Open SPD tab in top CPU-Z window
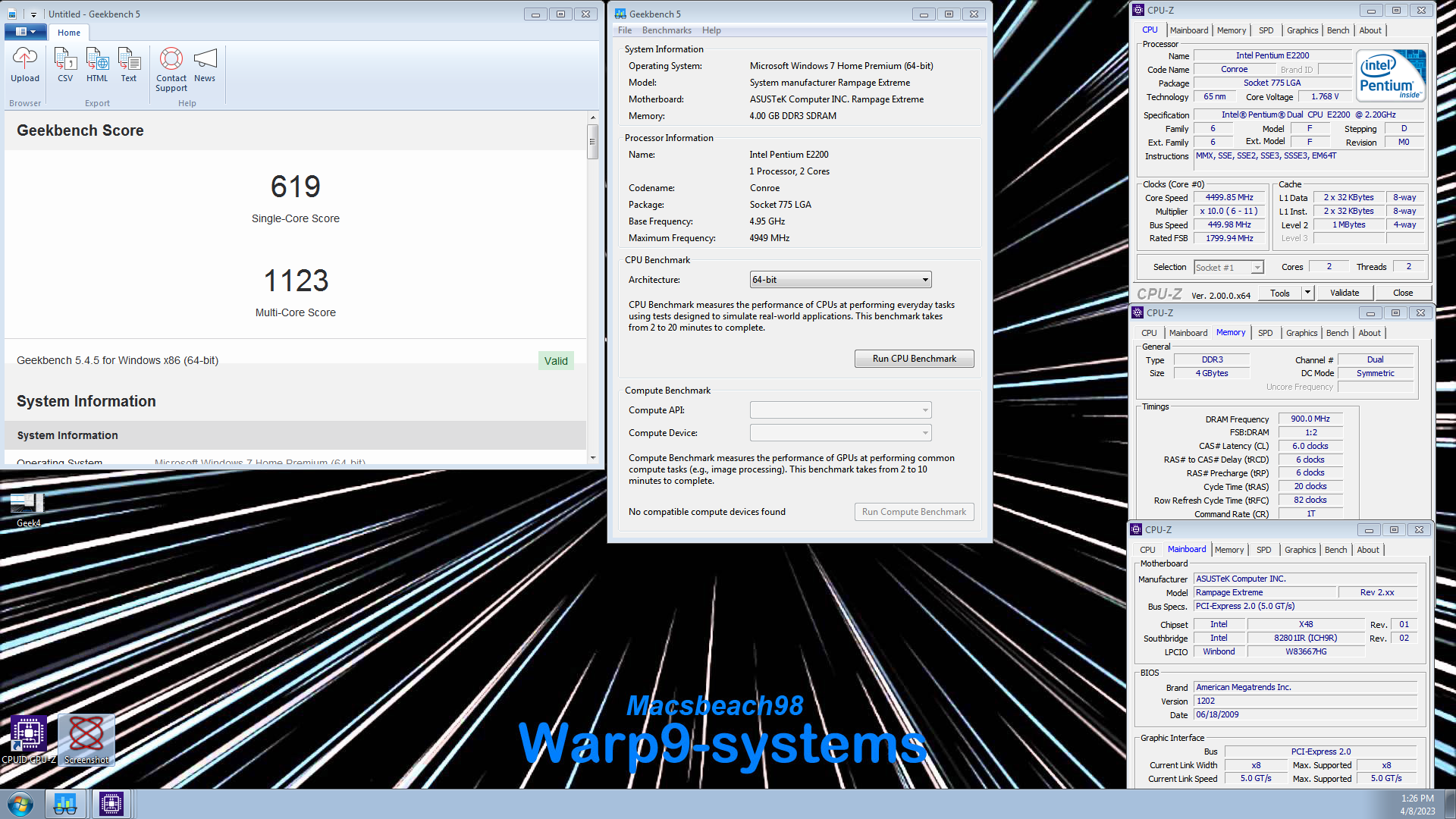 1266,30
